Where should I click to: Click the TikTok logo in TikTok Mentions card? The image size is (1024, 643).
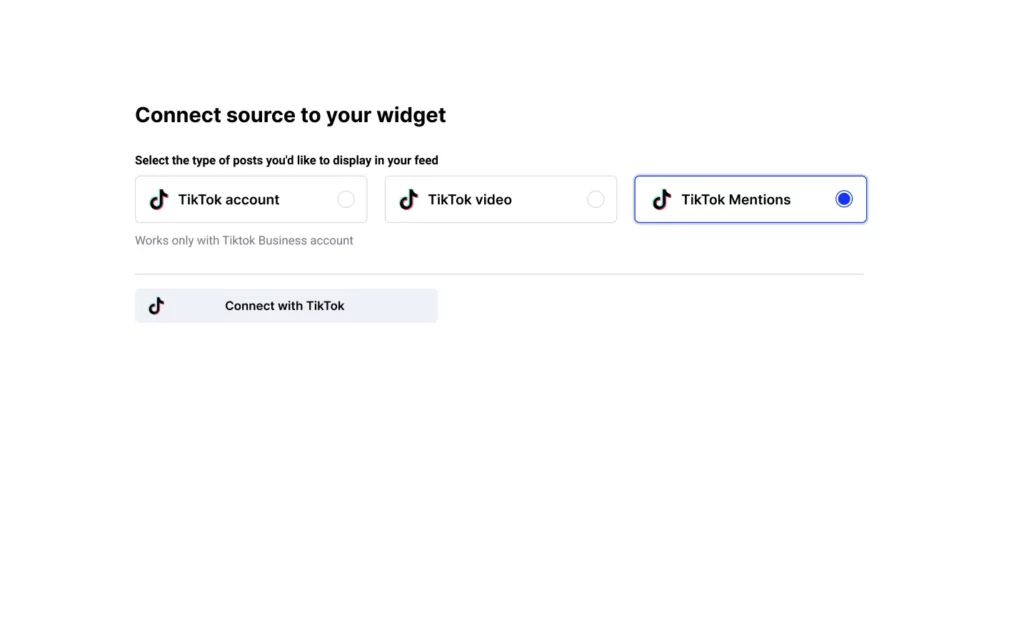[x=661, y=200]
